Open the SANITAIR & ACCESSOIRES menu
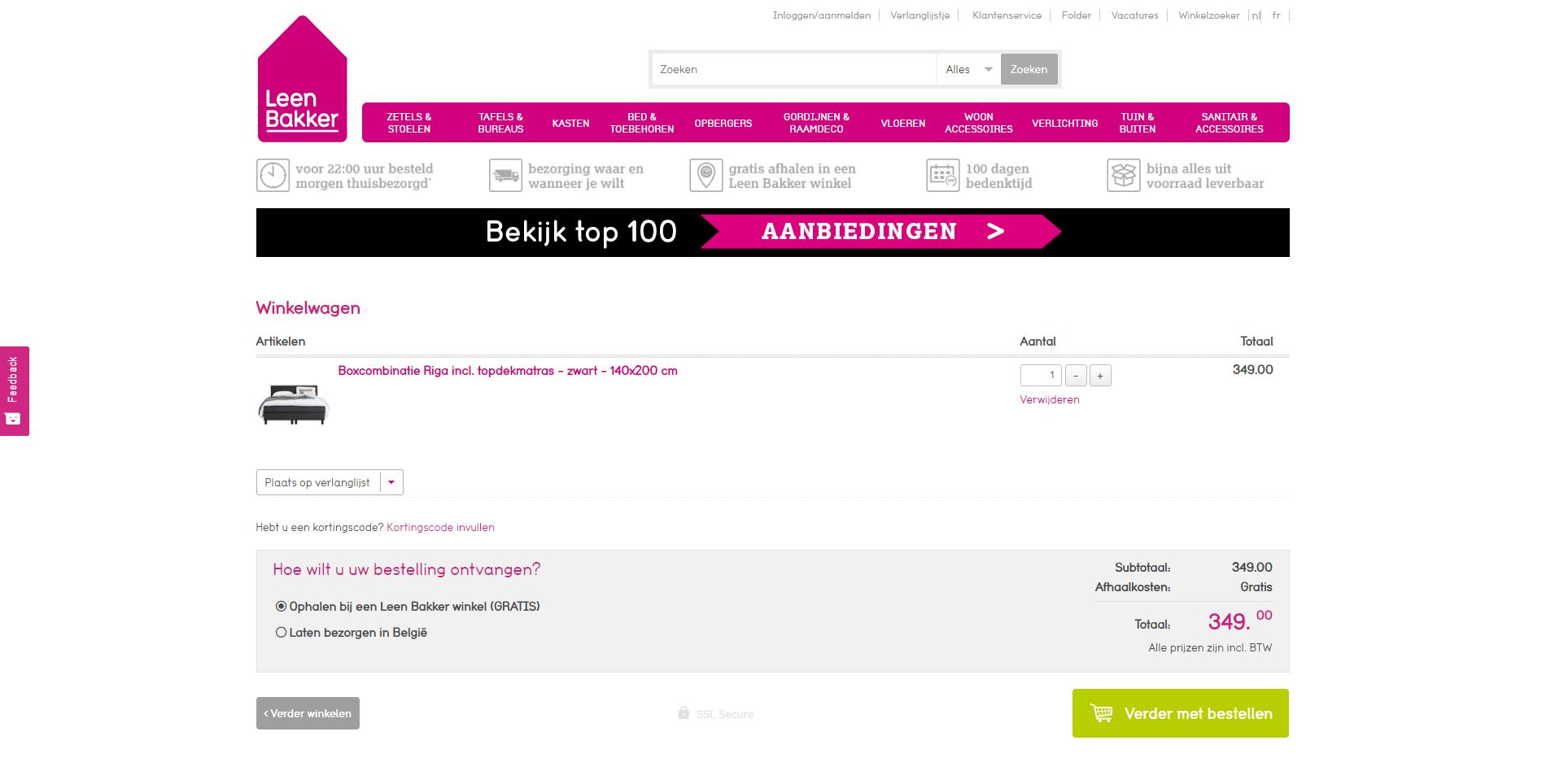The height and width of the screenshot is (784, 1542). (1230, 123)
